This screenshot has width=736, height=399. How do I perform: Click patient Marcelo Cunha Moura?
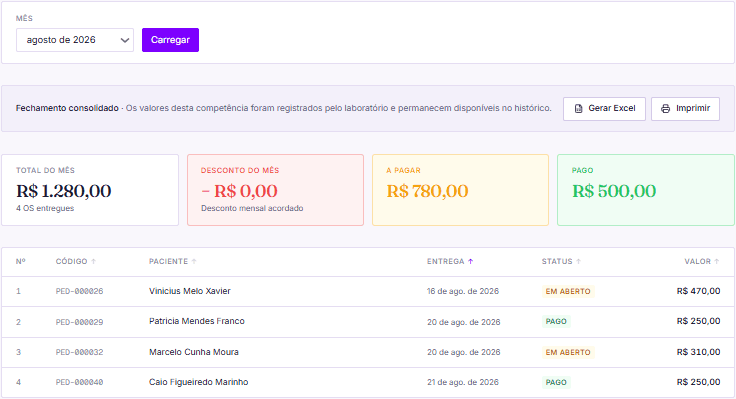194,352
